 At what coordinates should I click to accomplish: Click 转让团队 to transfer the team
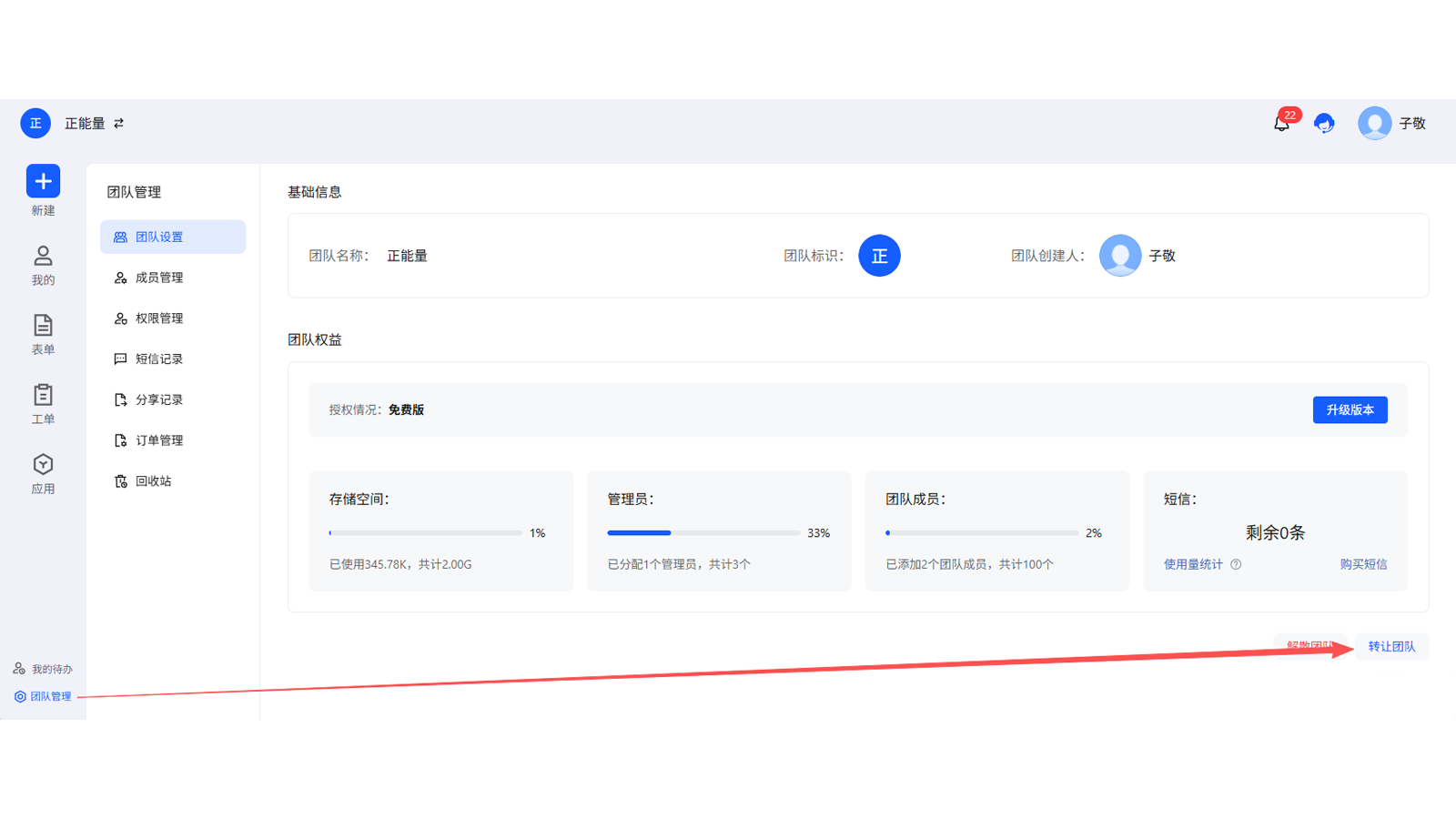(1391, 646)
